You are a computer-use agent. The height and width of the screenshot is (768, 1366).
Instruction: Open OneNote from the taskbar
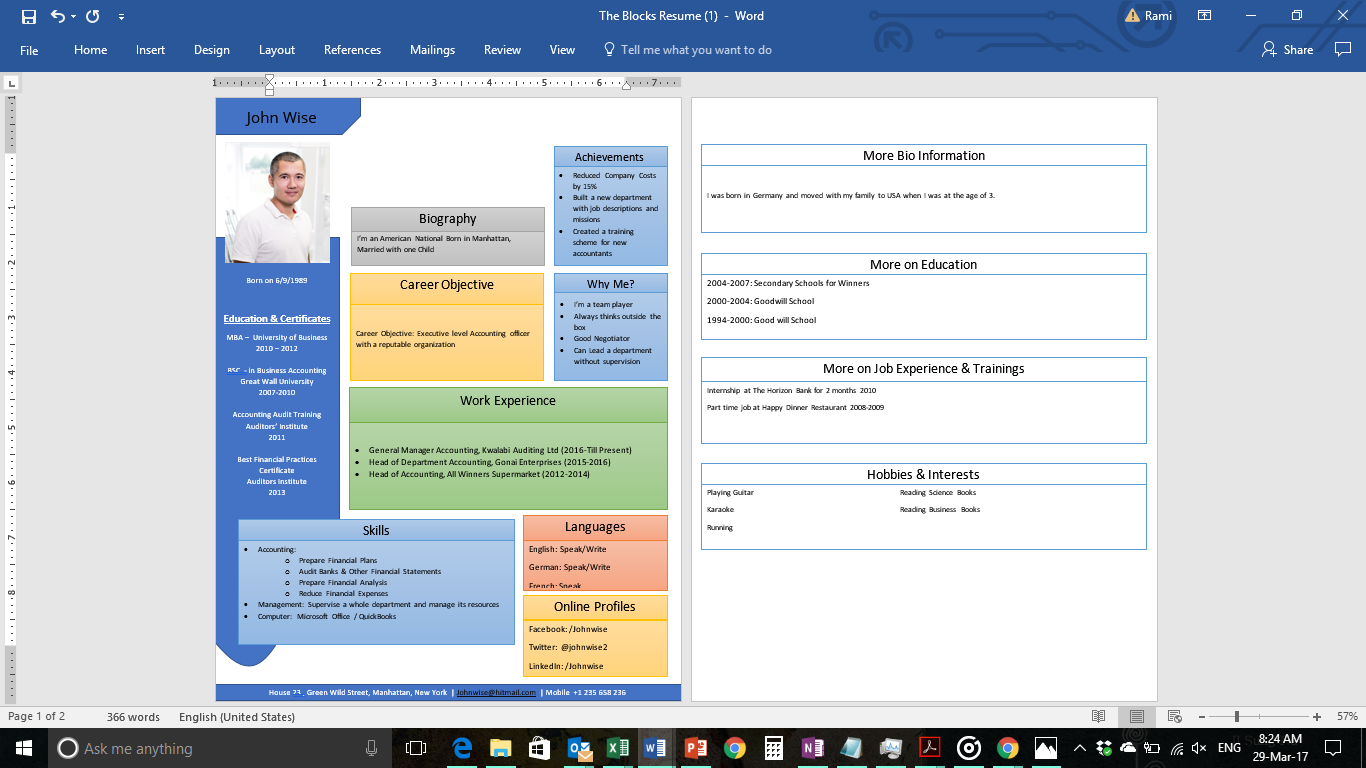812,748
